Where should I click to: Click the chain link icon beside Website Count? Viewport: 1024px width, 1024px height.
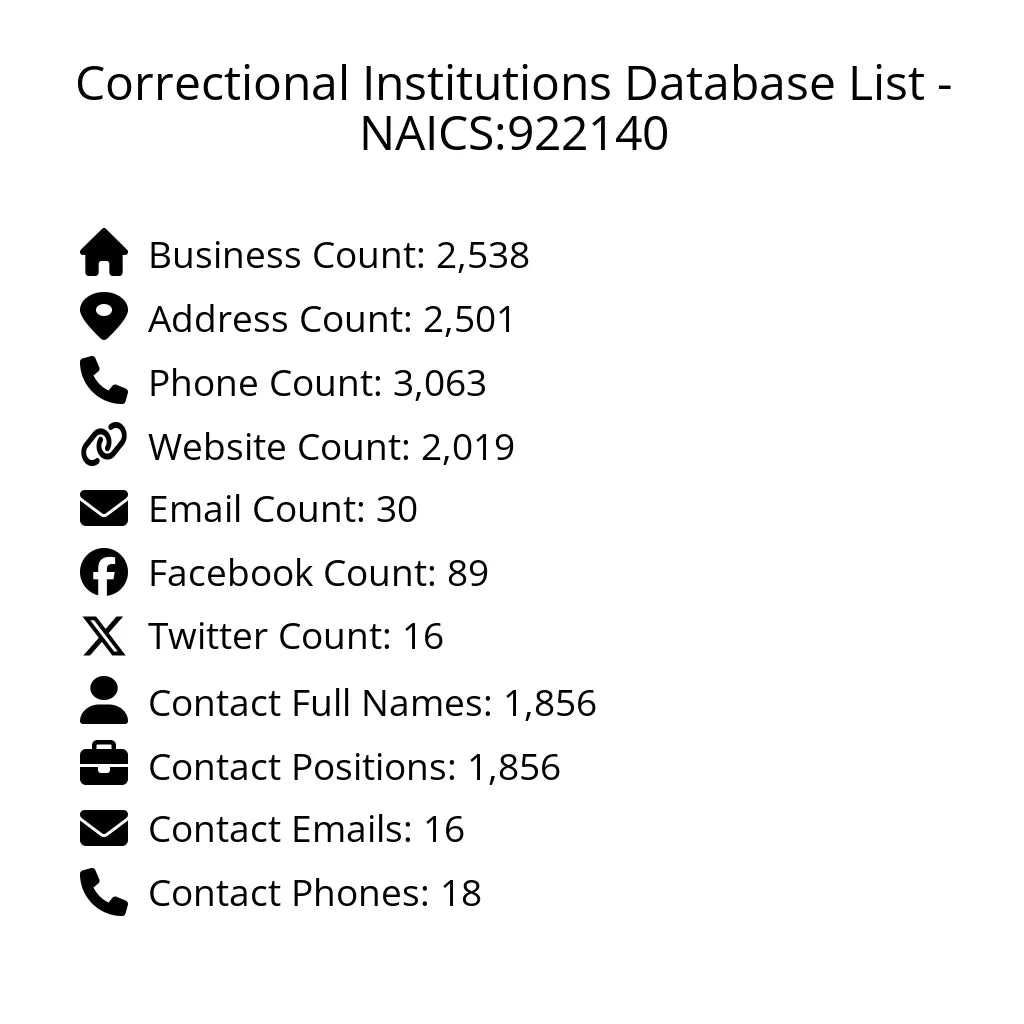click(x=104, y=445)
